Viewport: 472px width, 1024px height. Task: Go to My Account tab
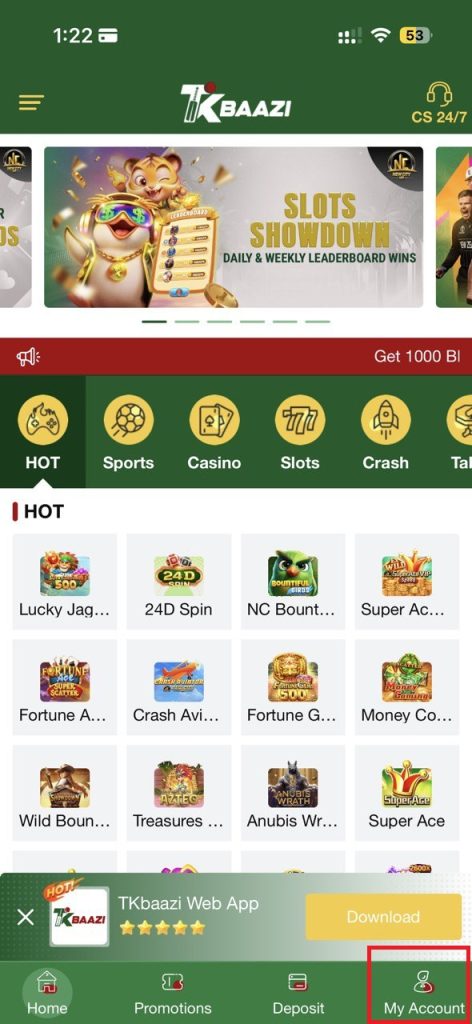(423, 993)
